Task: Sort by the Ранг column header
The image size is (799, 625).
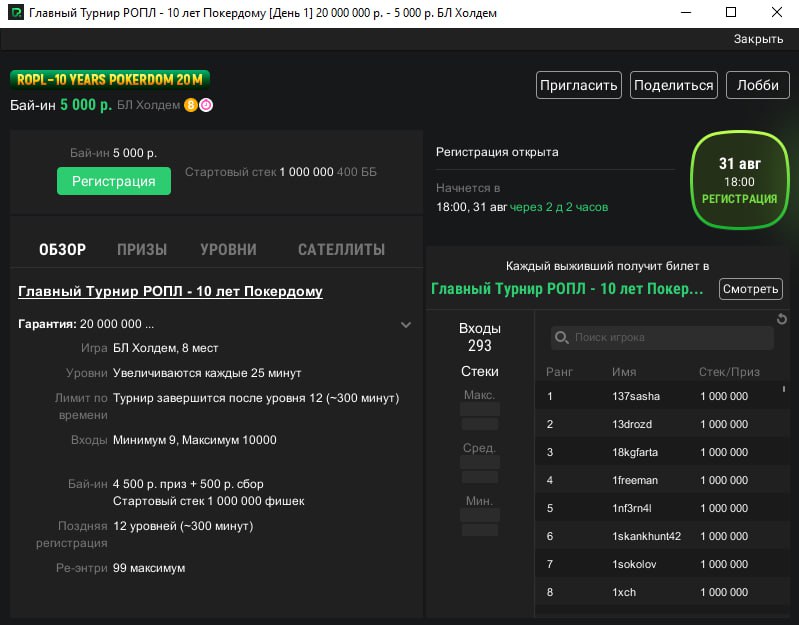Action: (x=560, y=372)
